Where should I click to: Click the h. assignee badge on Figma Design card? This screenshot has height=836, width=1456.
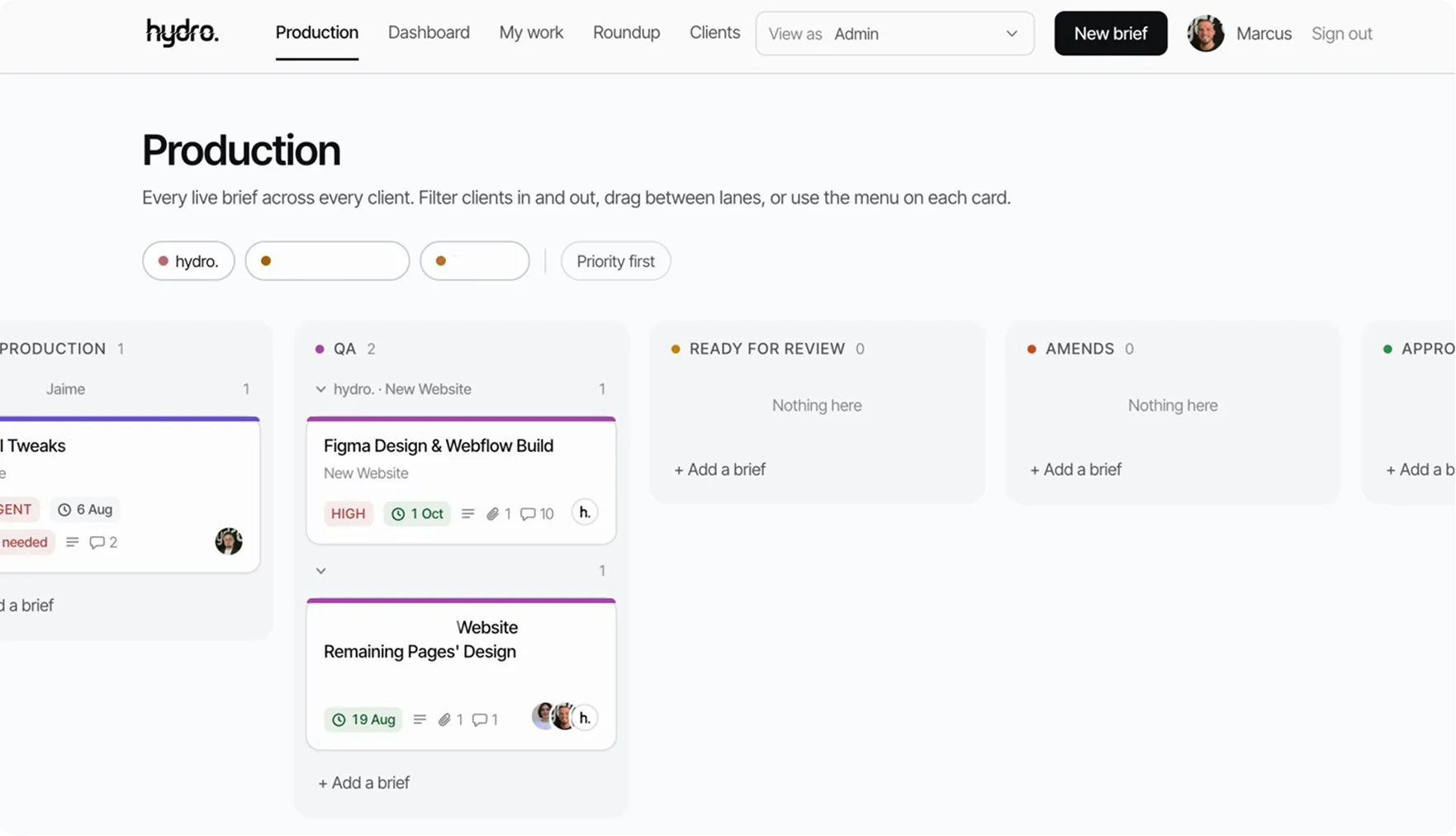coord(585,512)
